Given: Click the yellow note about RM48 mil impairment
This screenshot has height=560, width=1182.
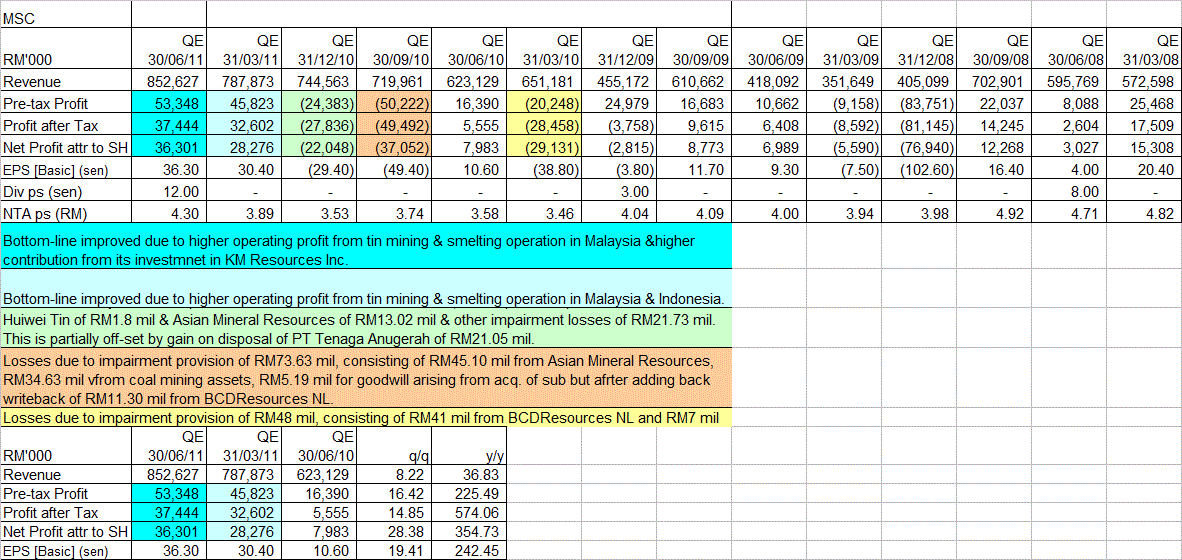Looking at the screenshot, I should 366,418.
